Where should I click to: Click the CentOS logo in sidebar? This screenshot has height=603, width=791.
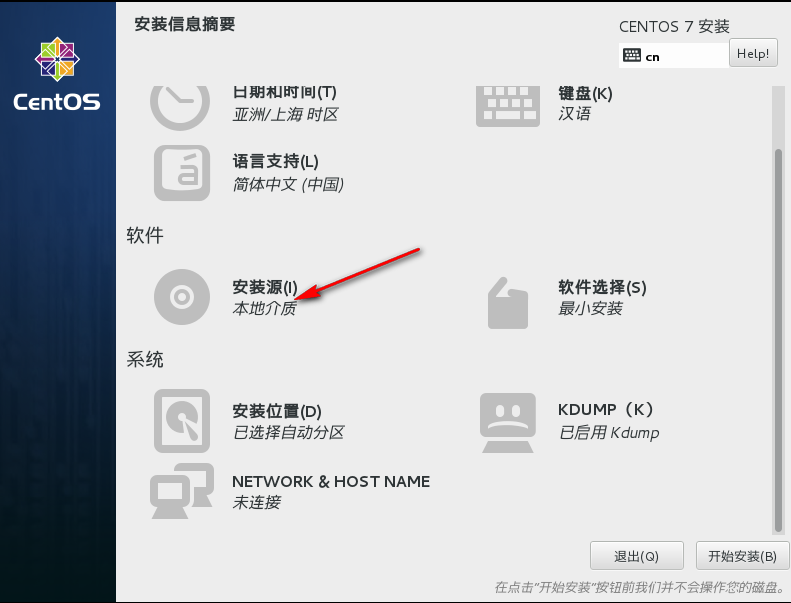57,74
